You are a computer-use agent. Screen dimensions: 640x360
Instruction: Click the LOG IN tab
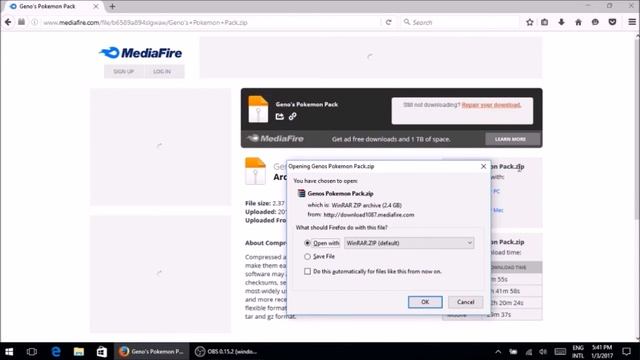tap(162, 71)
